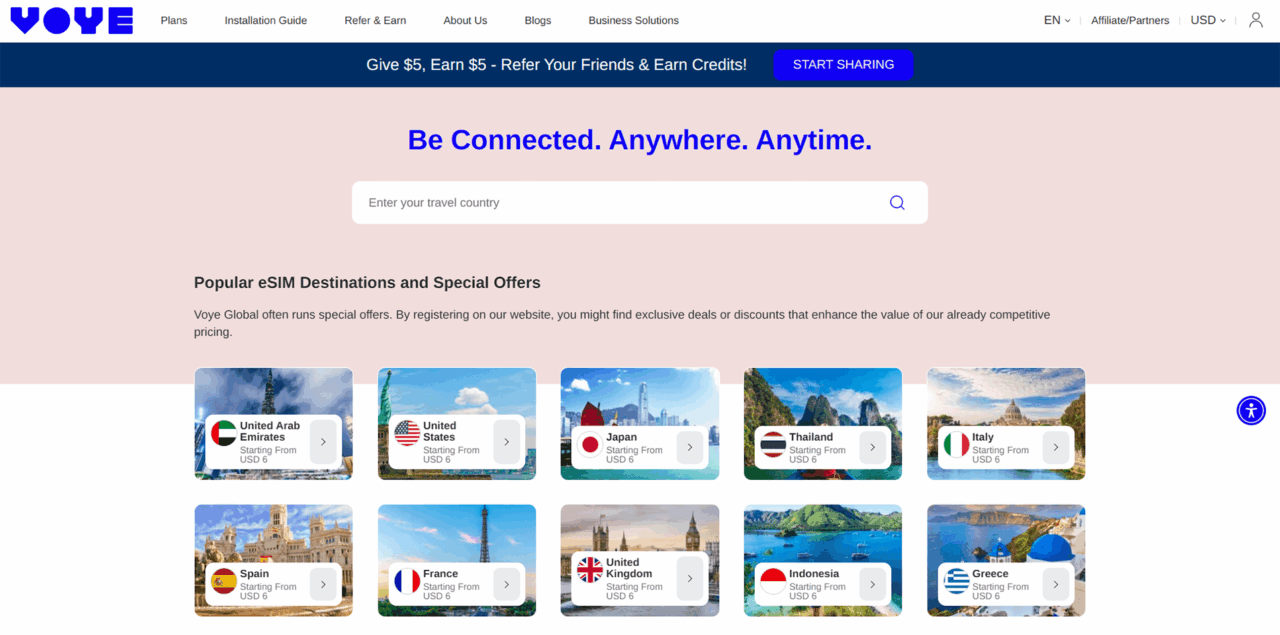Click the arrow on France card
The height and width of the screenshot is (635, 1280).
pos(506,584)
